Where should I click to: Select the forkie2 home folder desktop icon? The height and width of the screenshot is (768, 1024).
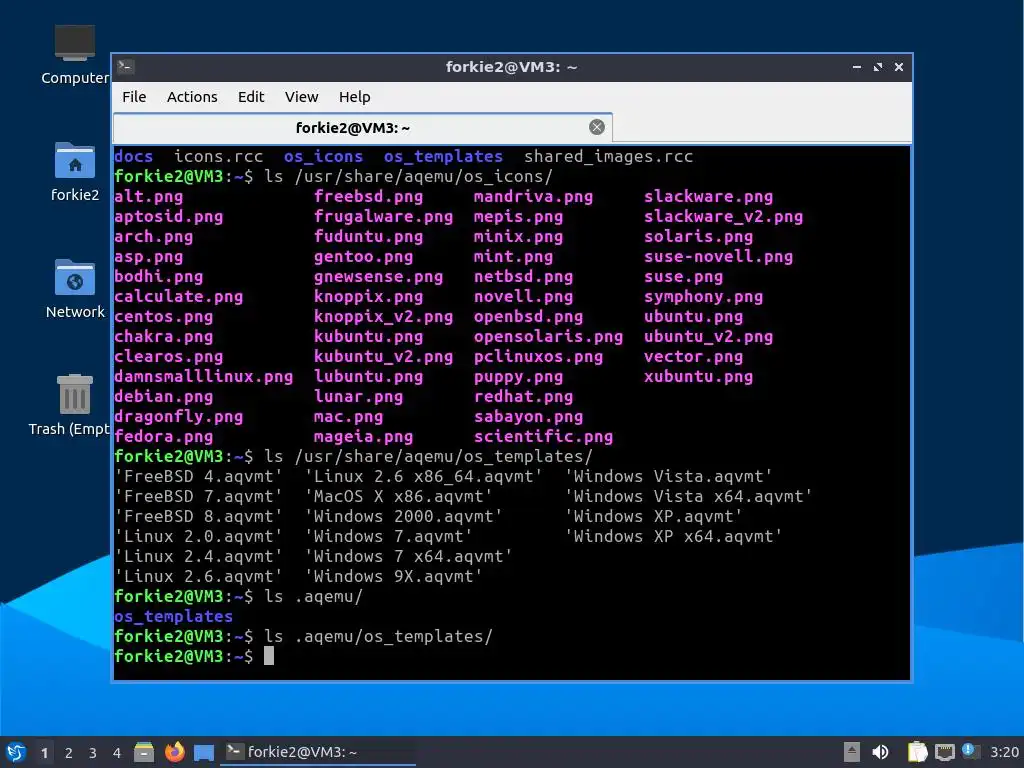(x=74, y=172)
